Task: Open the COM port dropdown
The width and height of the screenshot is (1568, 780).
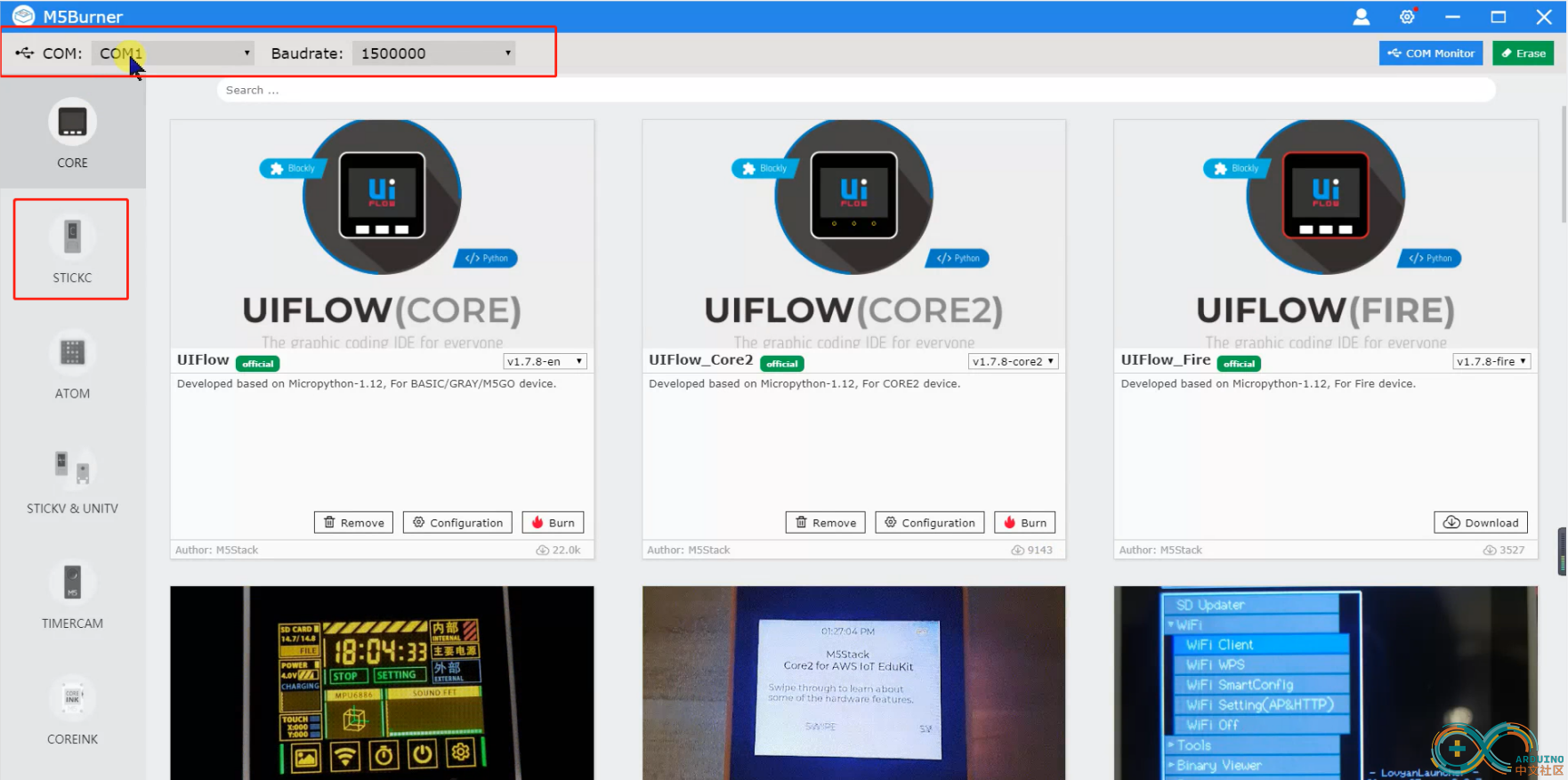Action: pyautogui.click(x=173, y=53)
